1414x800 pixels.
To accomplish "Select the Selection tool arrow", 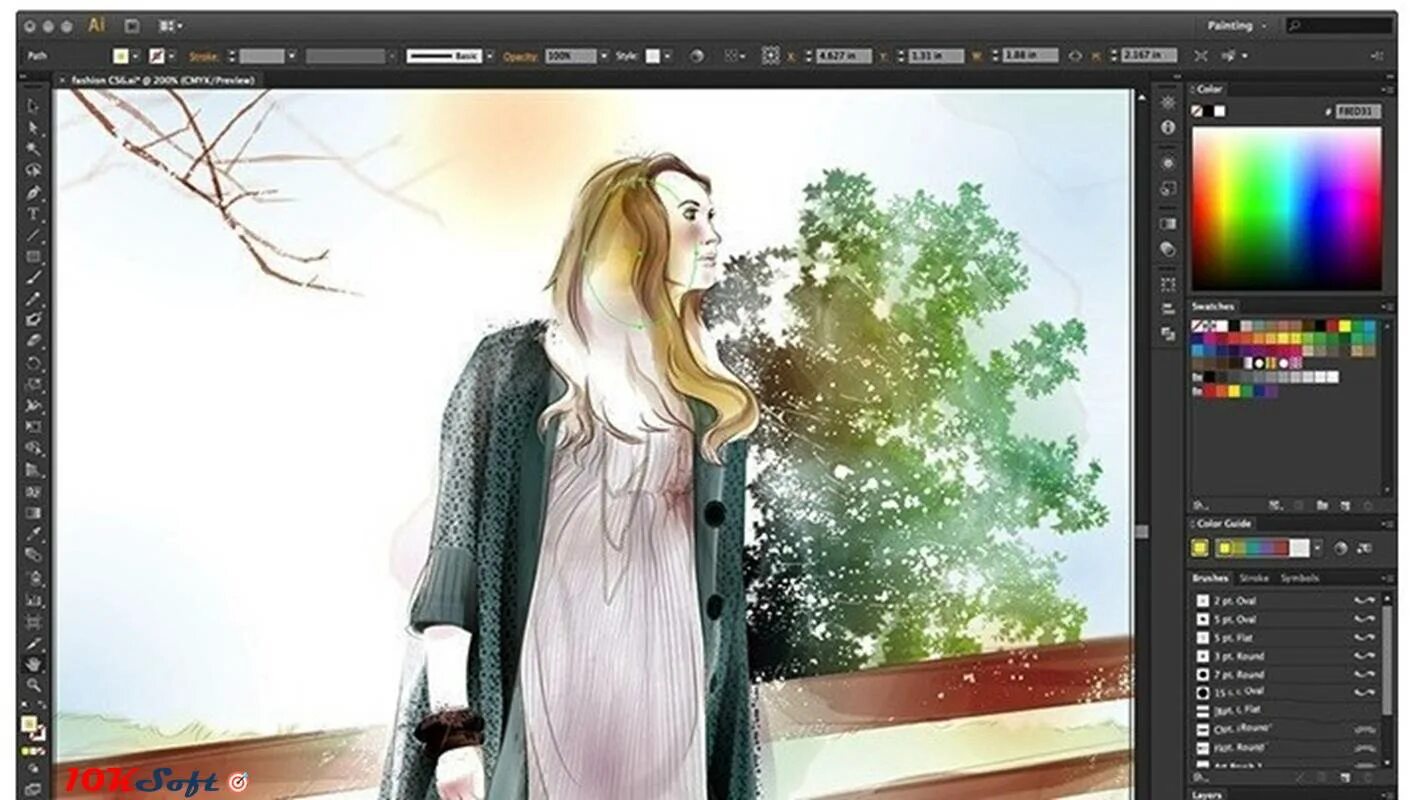I will pos(34,106).
